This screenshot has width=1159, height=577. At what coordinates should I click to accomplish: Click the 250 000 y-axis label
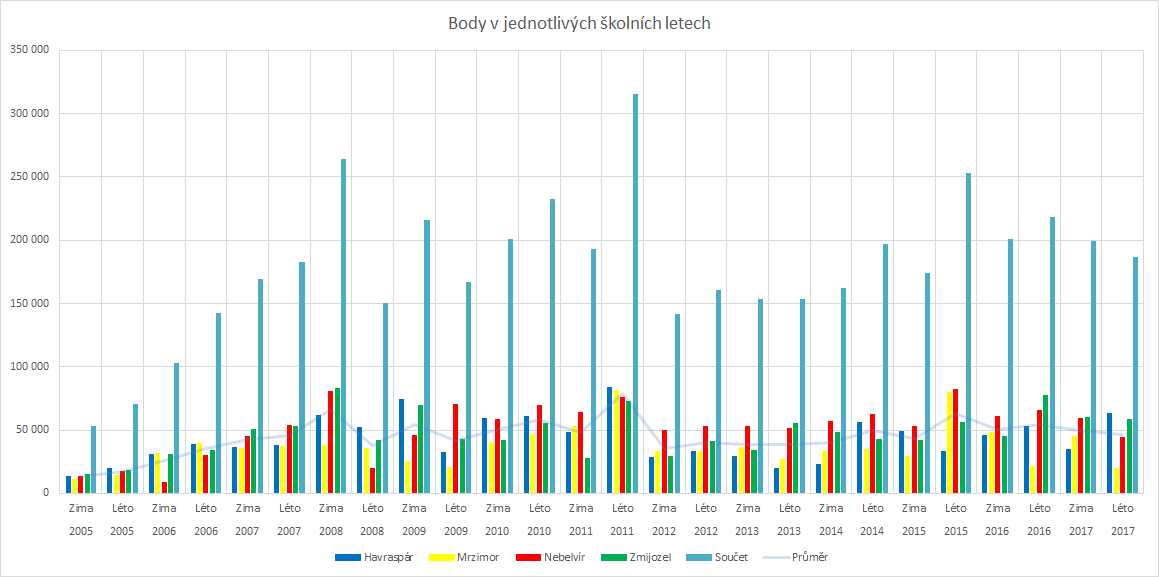[29, 177]
